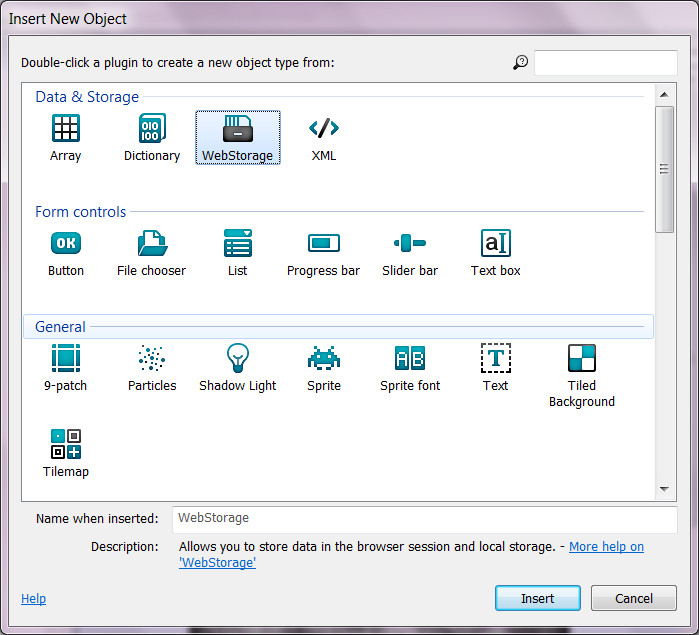Select the 9-patch plugin icon
This screenshot has height=635, width=699.
pos(66,359)
